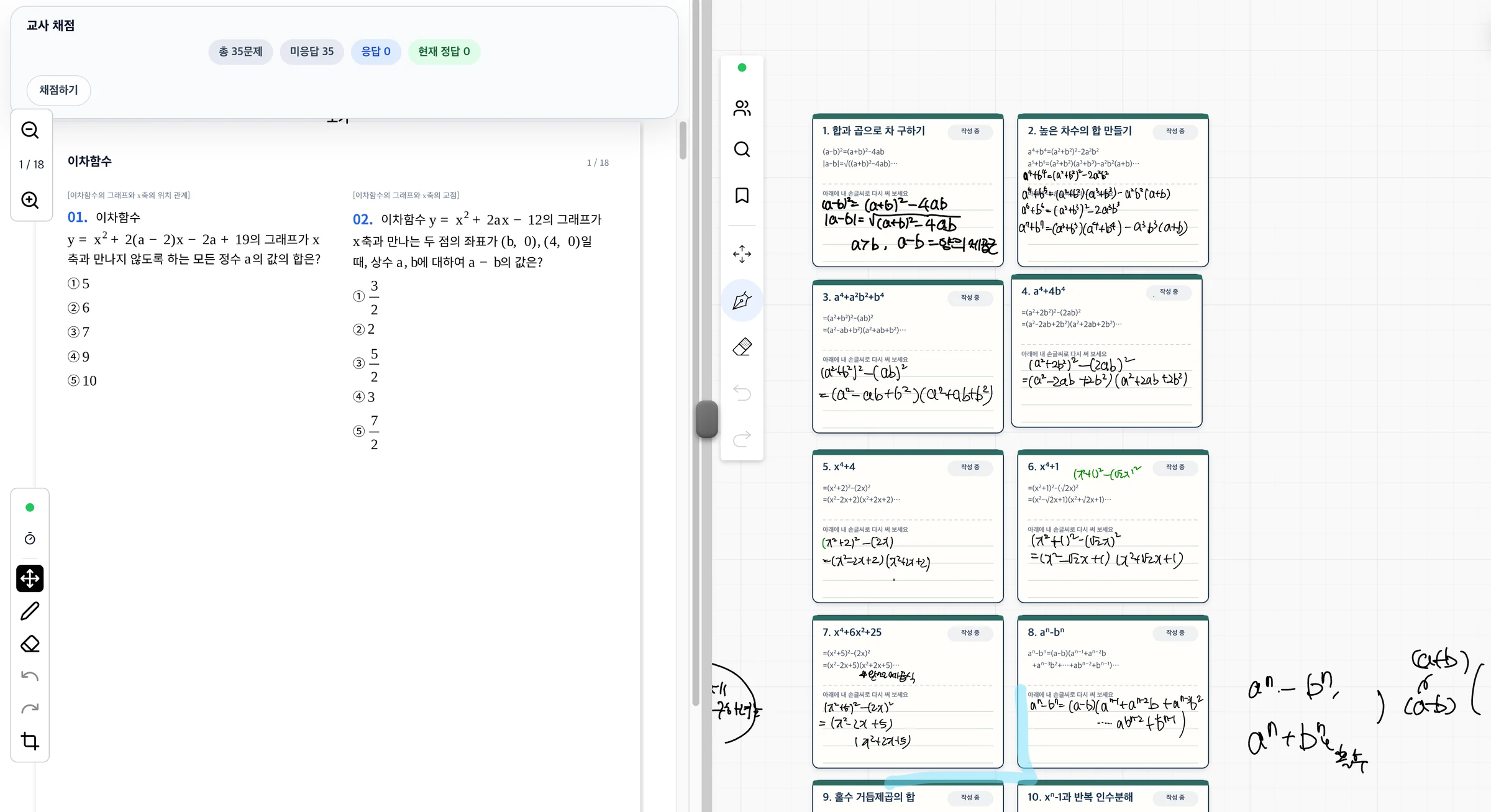Select answer ④ 3 for question 02
The width and height of the screenshot is (1491, 812).
pyautogui.click(x=364, y=397)
